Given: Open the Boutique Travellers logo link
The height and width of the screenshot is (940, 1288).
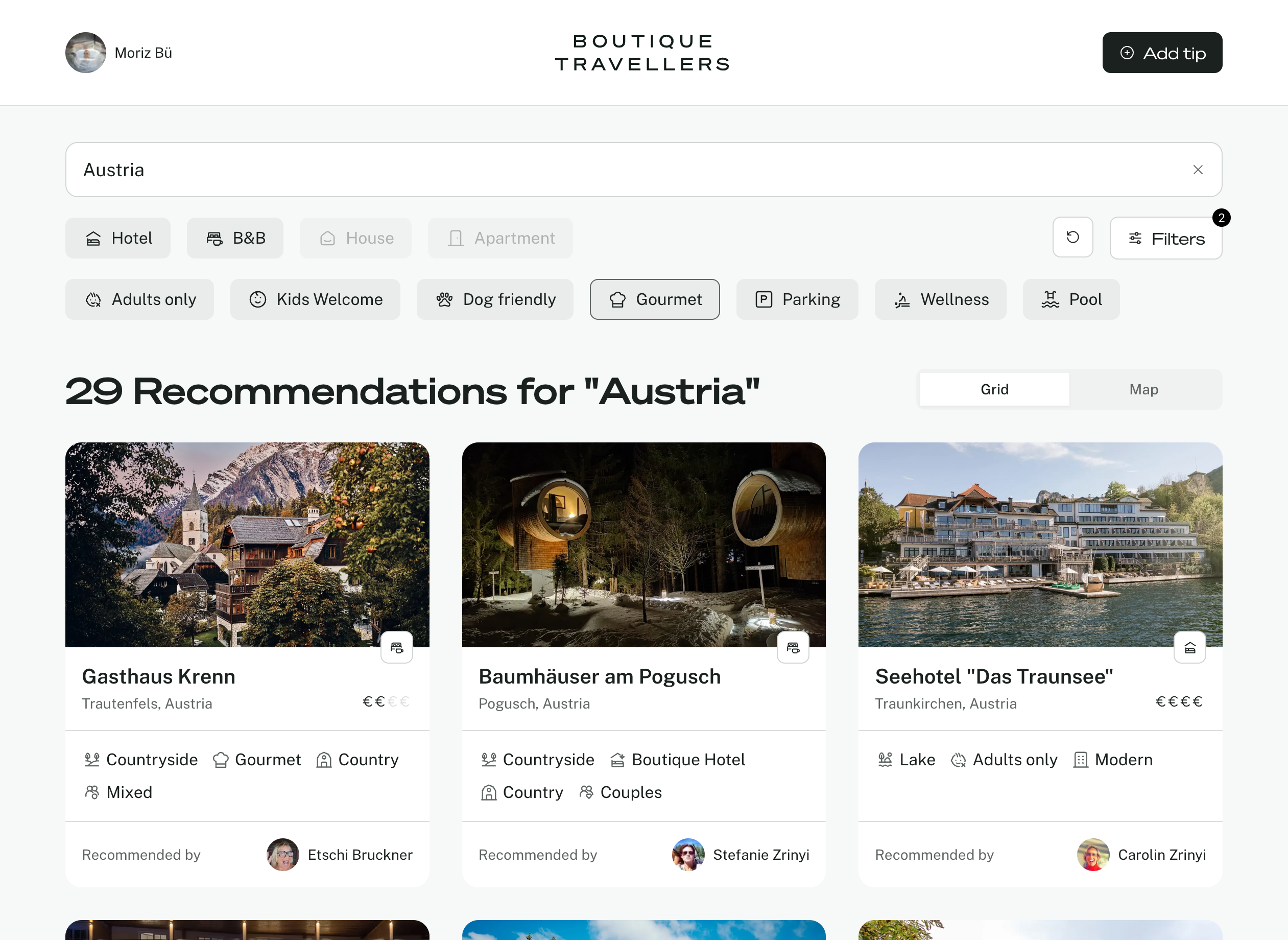Looking at the screenshot, I should click(643, 52).
